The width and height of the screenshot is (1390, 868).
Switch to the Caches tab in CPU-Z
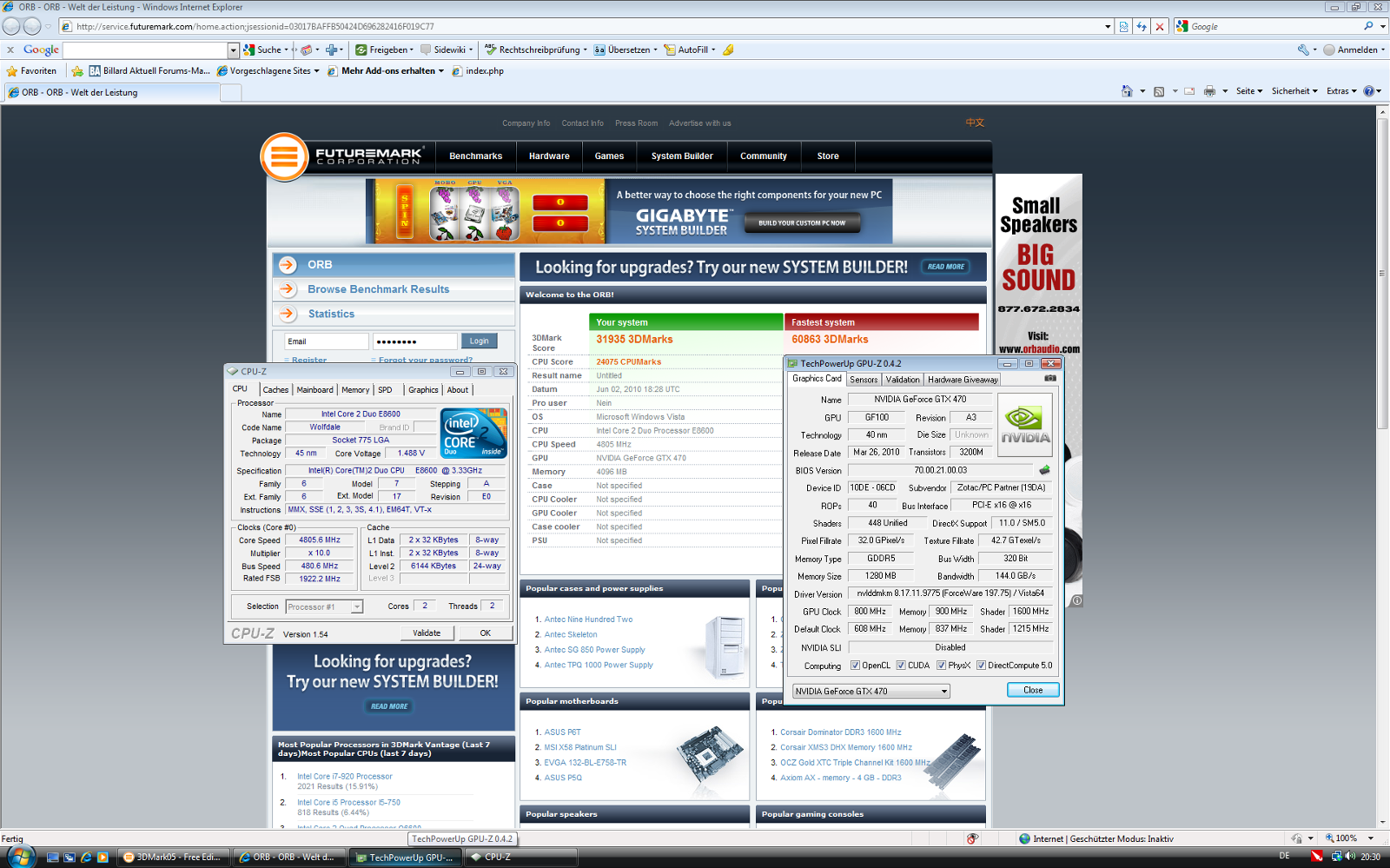point(275,390)
